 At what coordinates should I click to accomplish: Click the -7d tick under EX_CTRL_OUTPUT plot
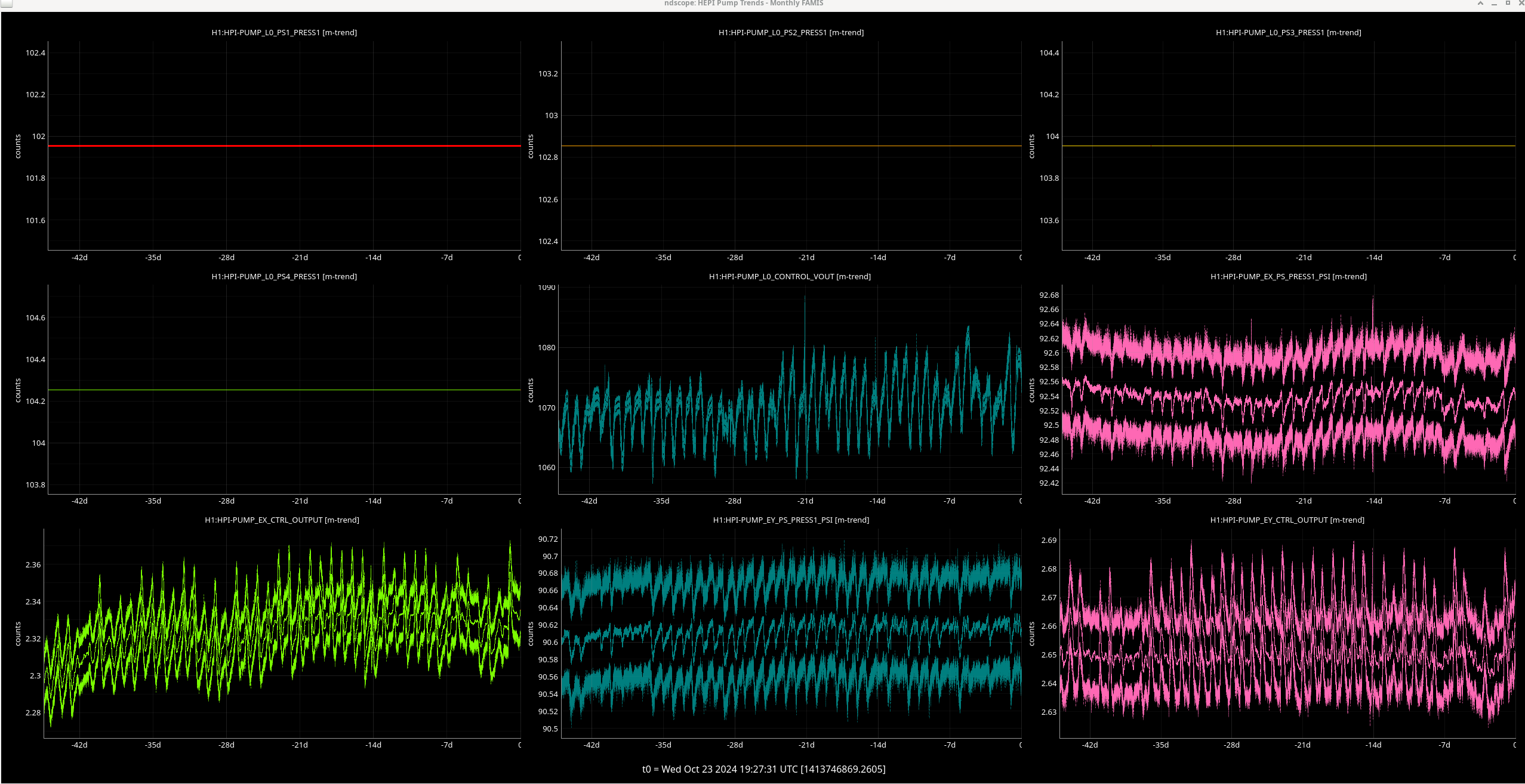click(x=446, y=745)
